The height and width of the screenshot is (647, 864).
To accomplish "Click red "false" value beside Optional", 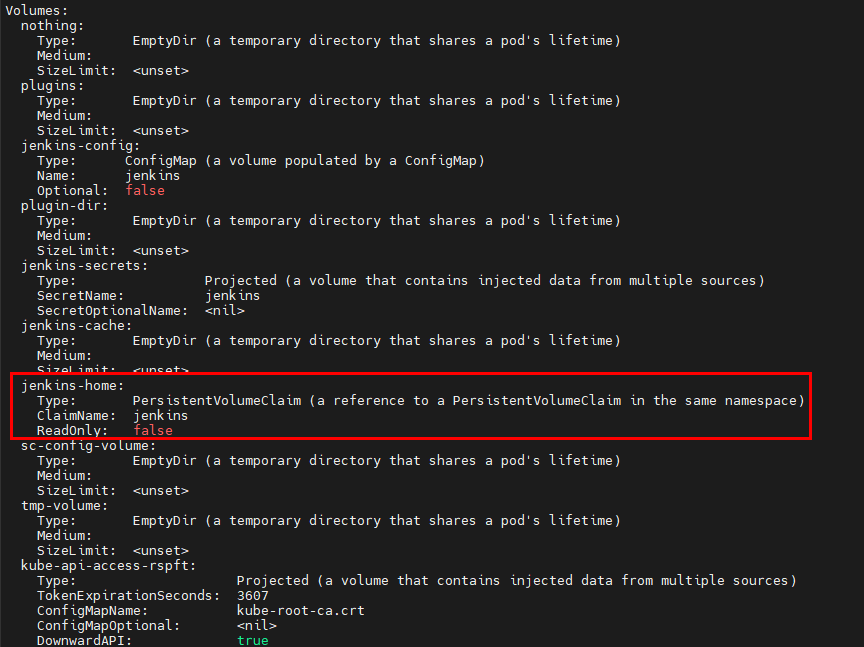I will click(x=145, y=191).
